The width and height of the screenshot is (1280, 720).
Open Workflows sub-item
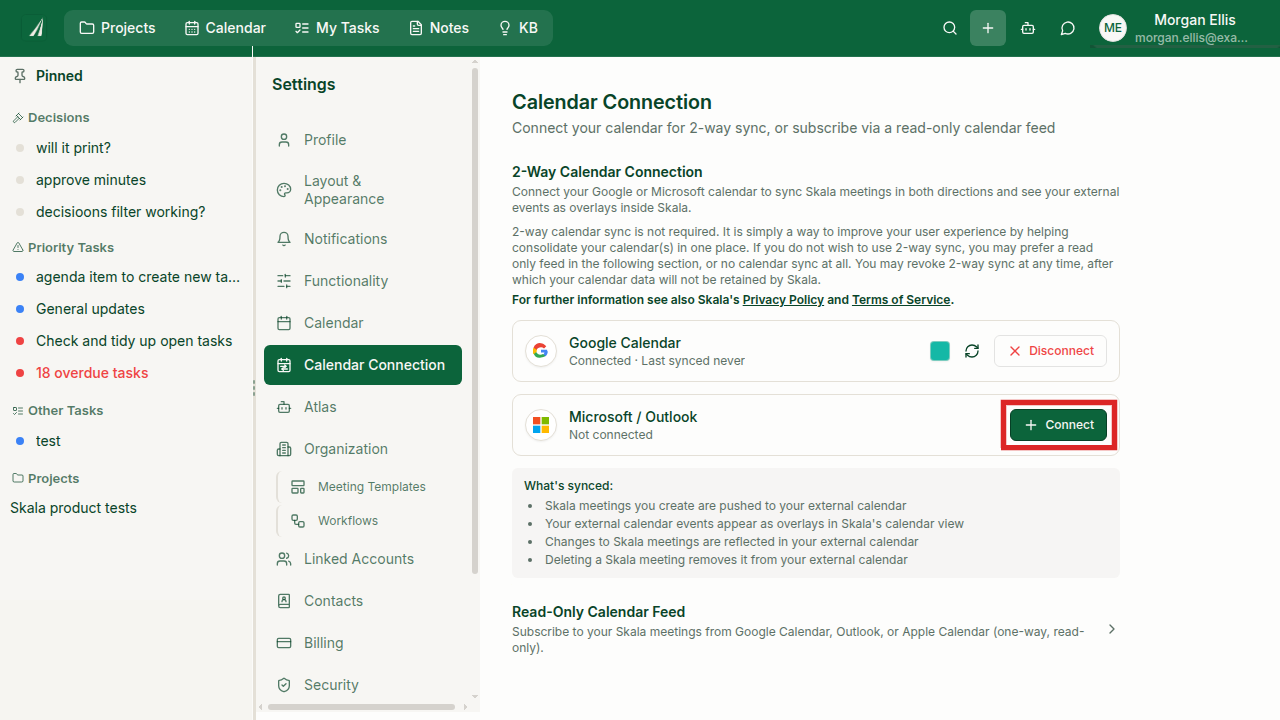(370, 521)
